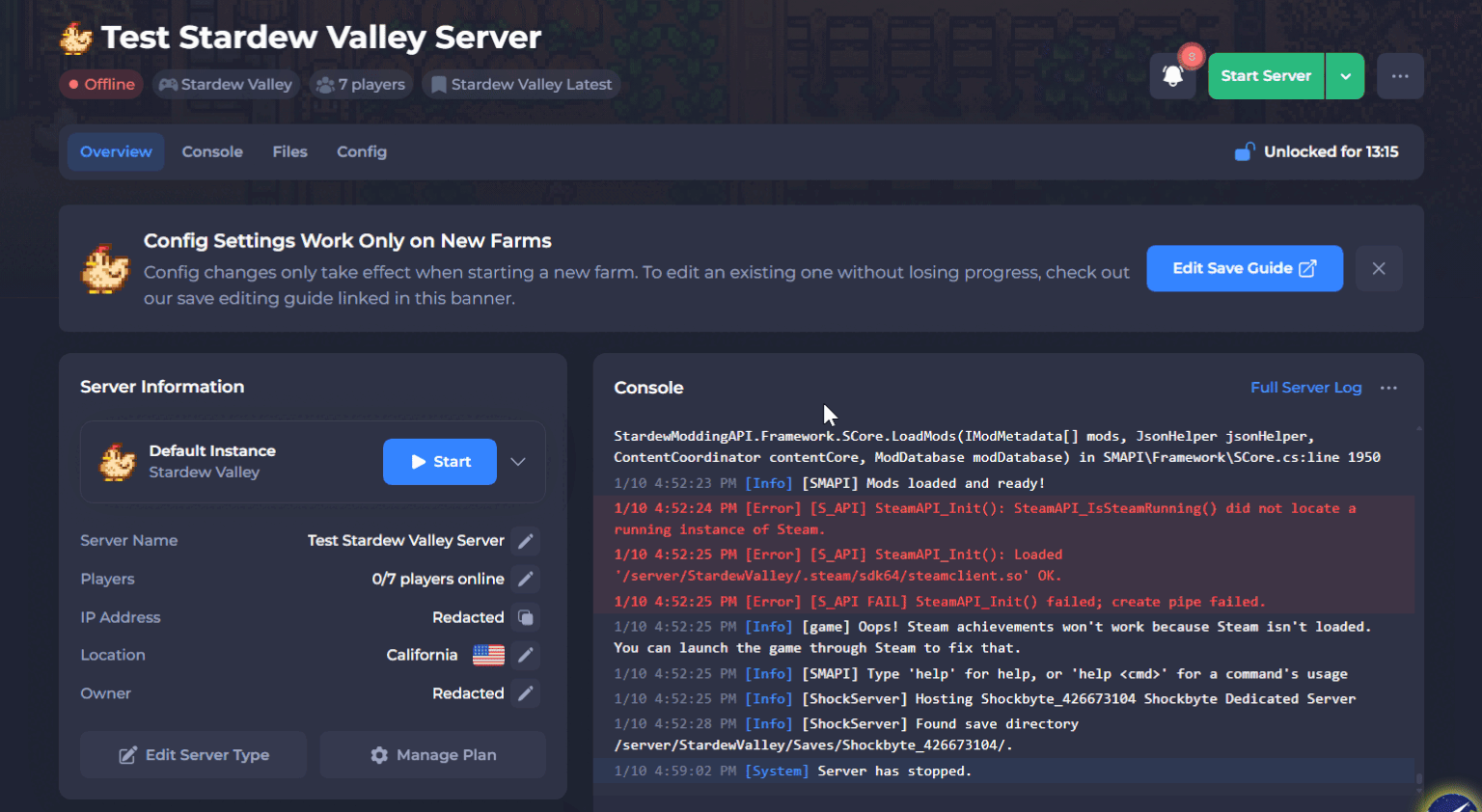Click the Unlocked padlock icon
Screen dimensions: 1482x812
coord(1245,151)
